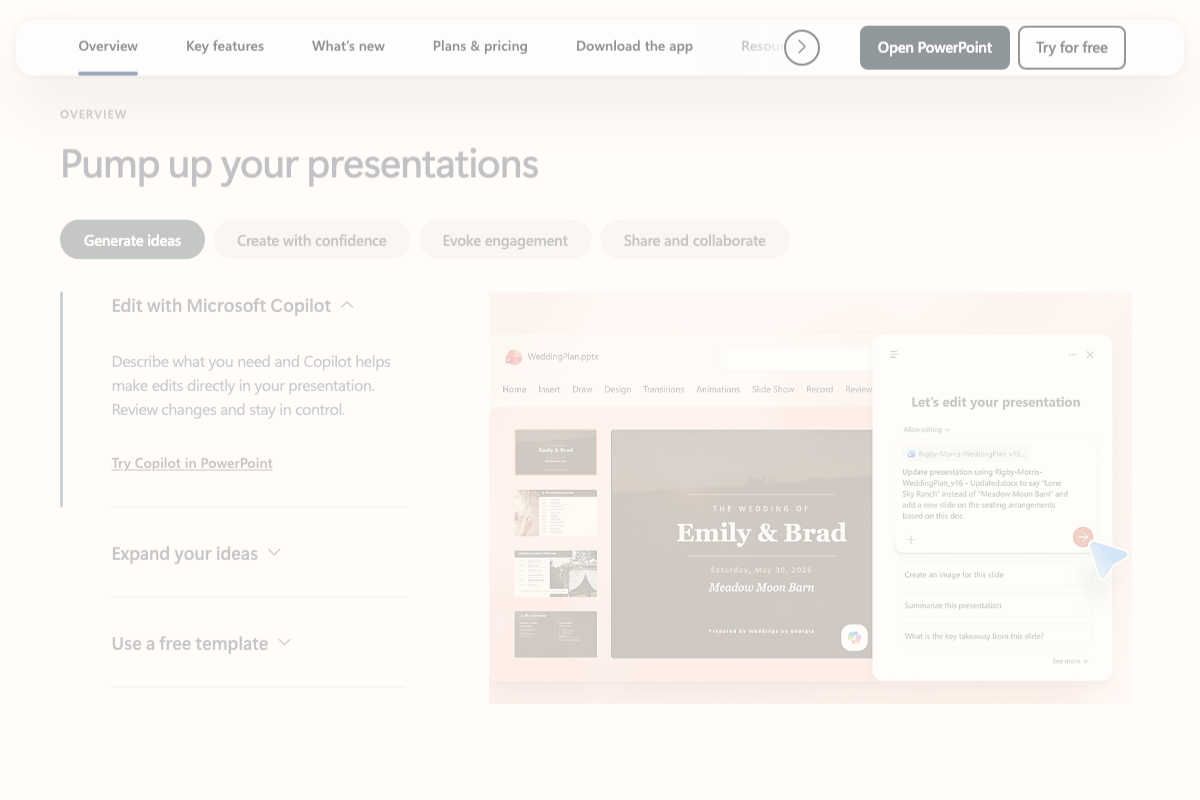The height and width of the screenshot is (800, 1200).
Task: Click the PowerPoint icon beside WeddingPlan.pptx
Action: 514,357
